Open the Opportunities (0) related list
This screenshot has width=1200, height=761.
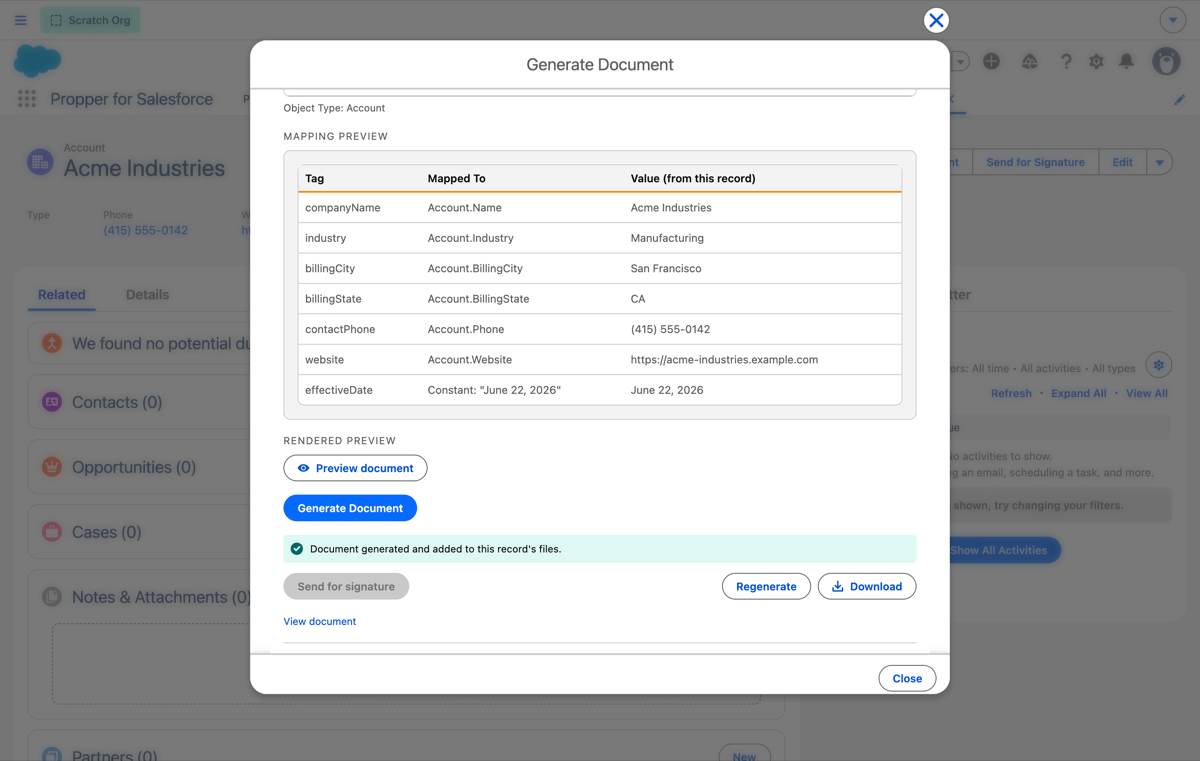[x=134, y=467]
